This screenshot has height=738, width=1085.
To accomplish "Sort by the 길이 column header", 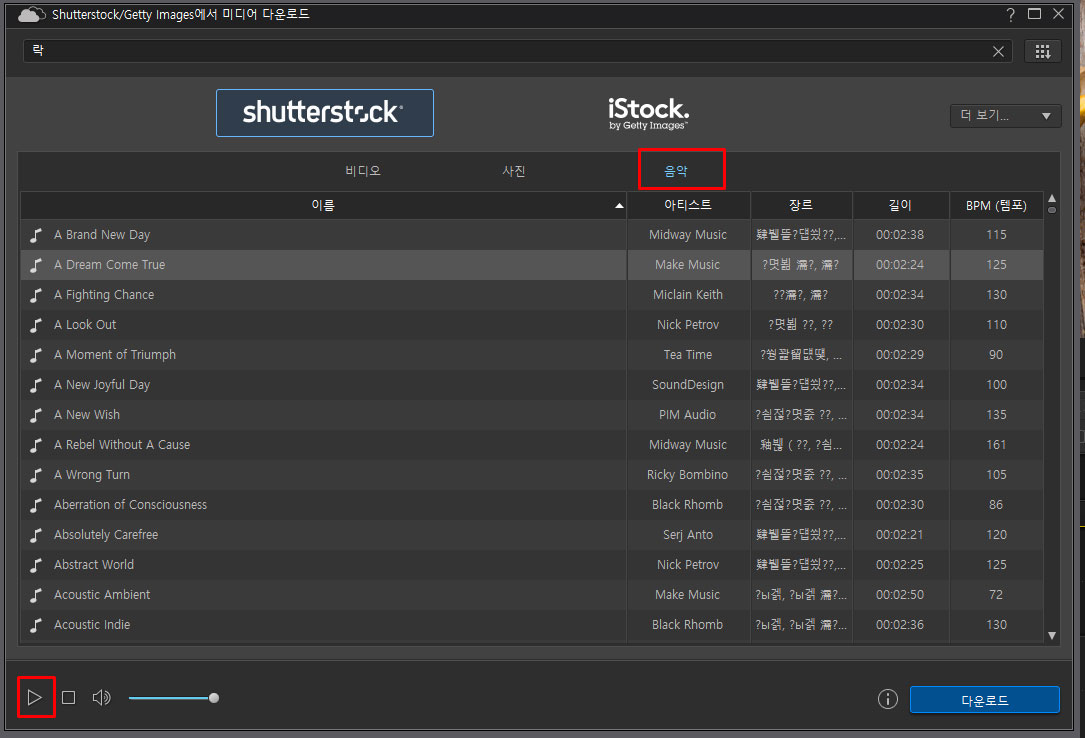I will (x=900, y=205).
